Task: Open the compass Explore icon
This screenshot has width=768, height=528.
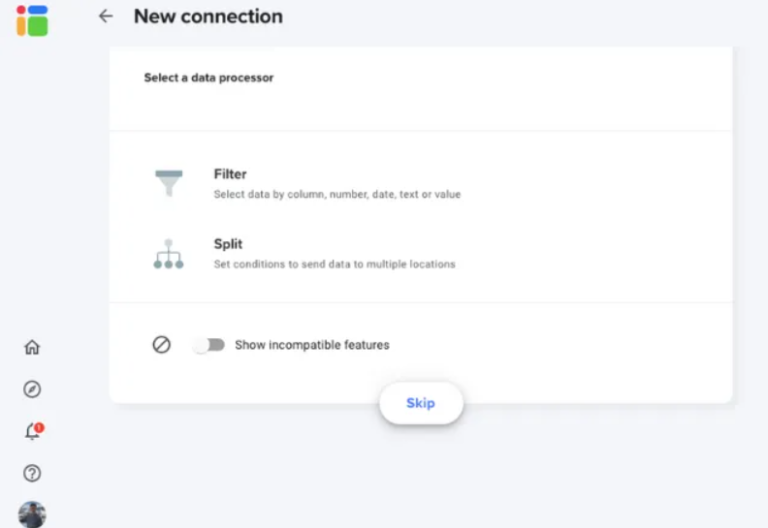Action: [x=32, y=389]
